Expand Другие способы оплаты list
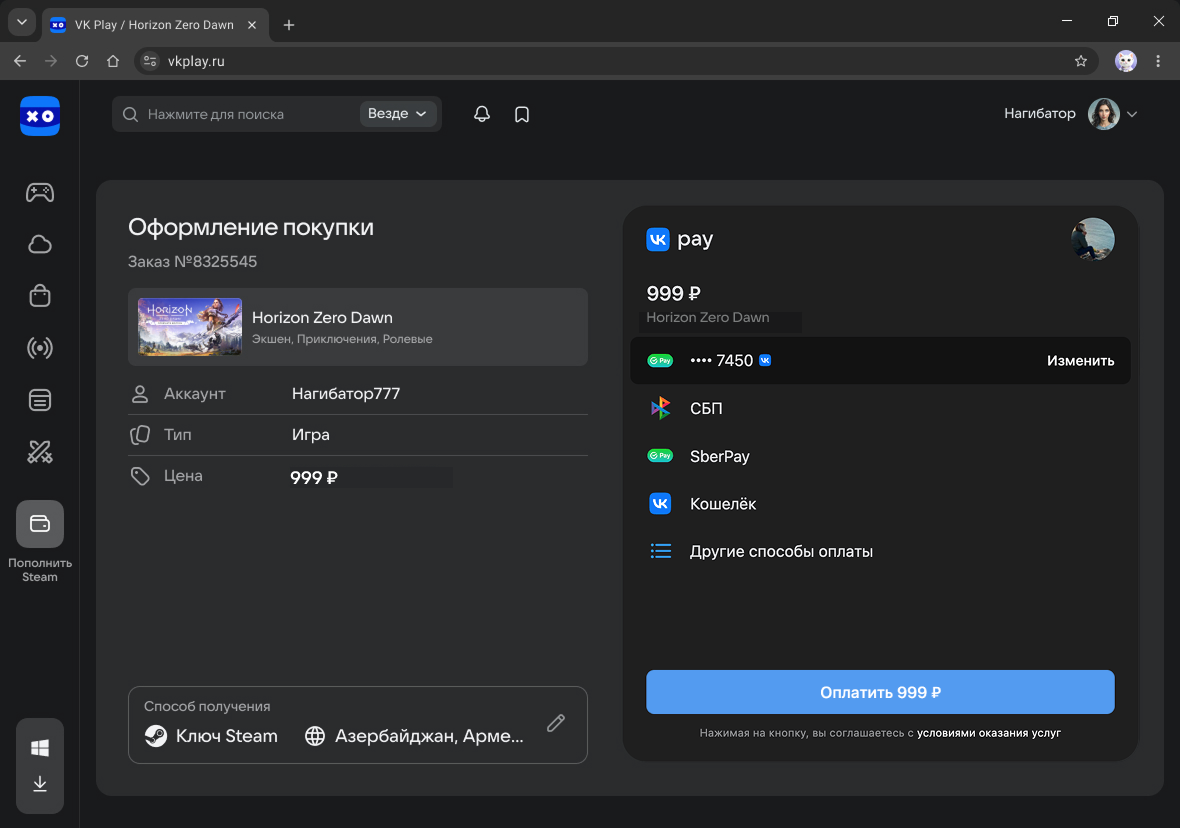 (780, 551)
